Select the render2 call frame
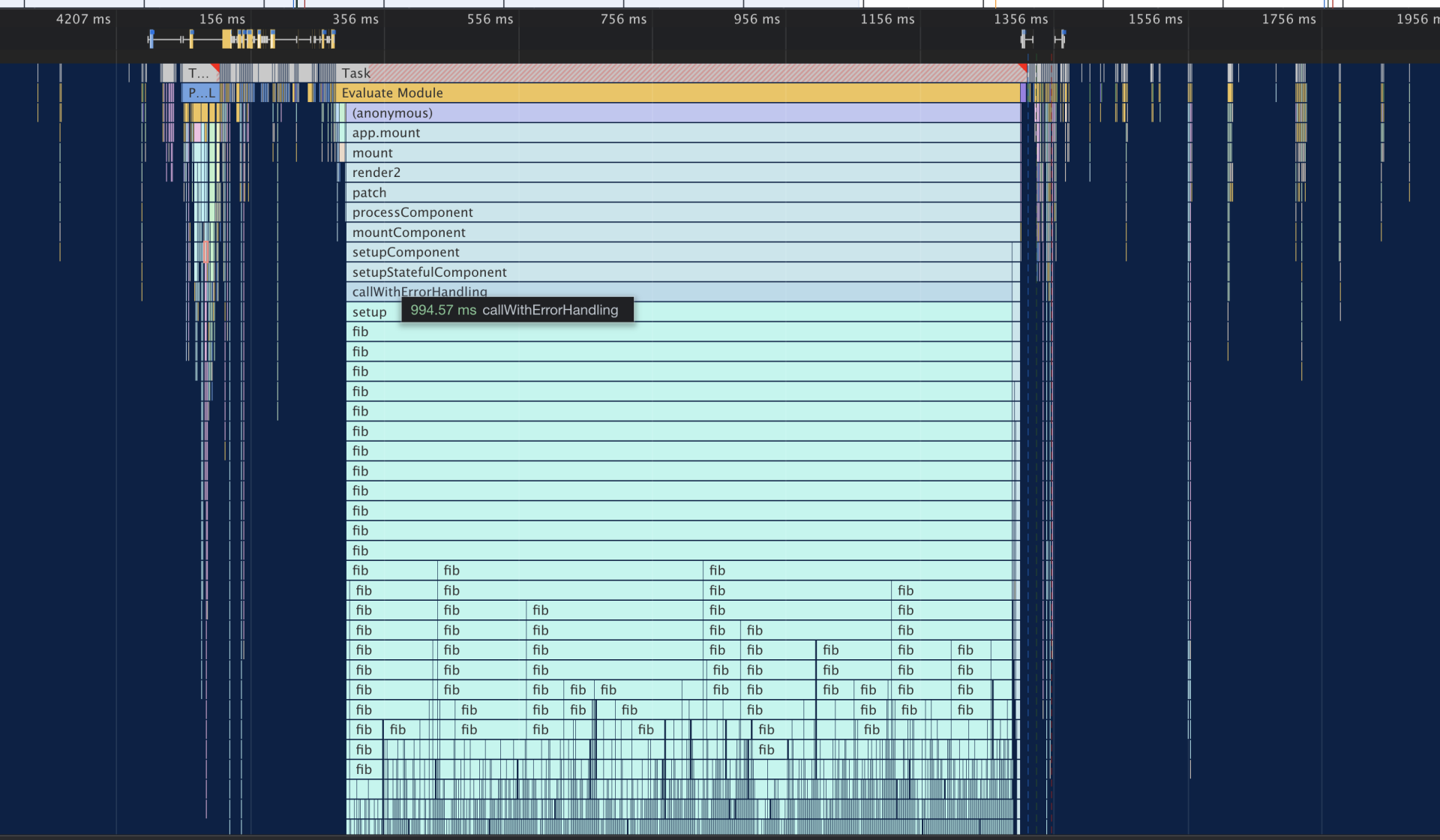Screen dimensions: 1440x840 (683, 172)
